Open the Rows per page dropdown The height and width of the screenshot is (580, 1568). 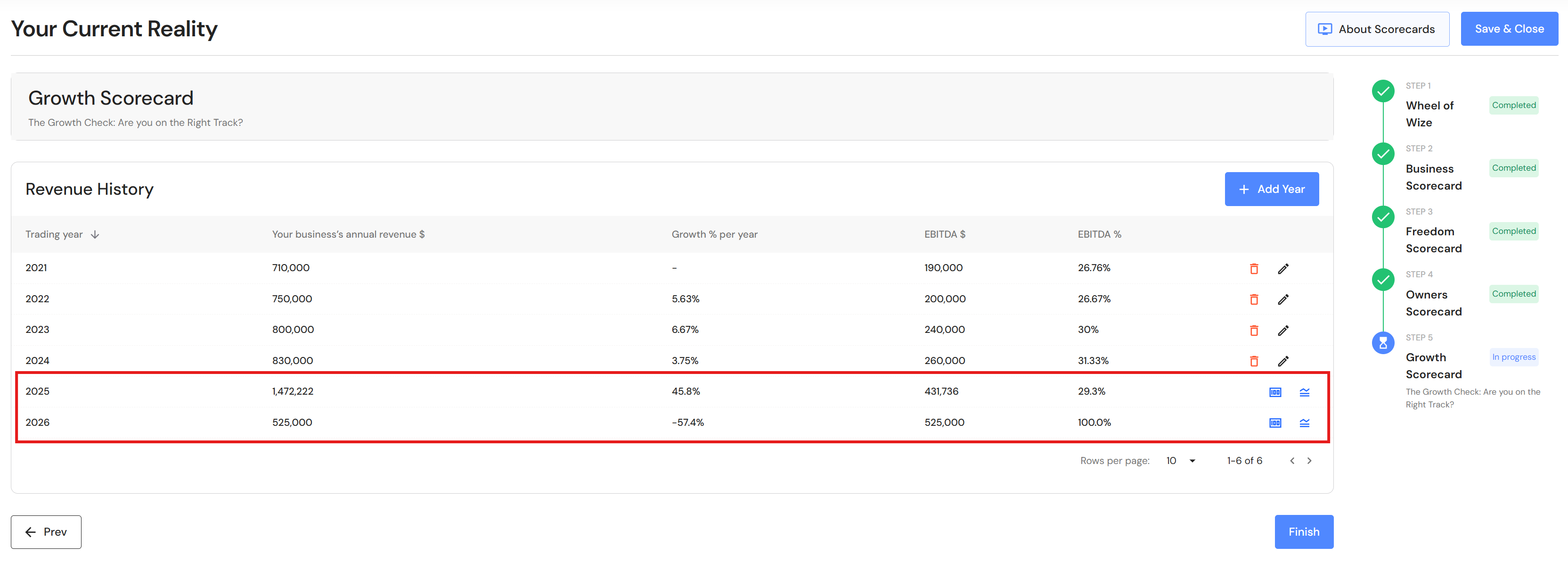coord(1180,461)
